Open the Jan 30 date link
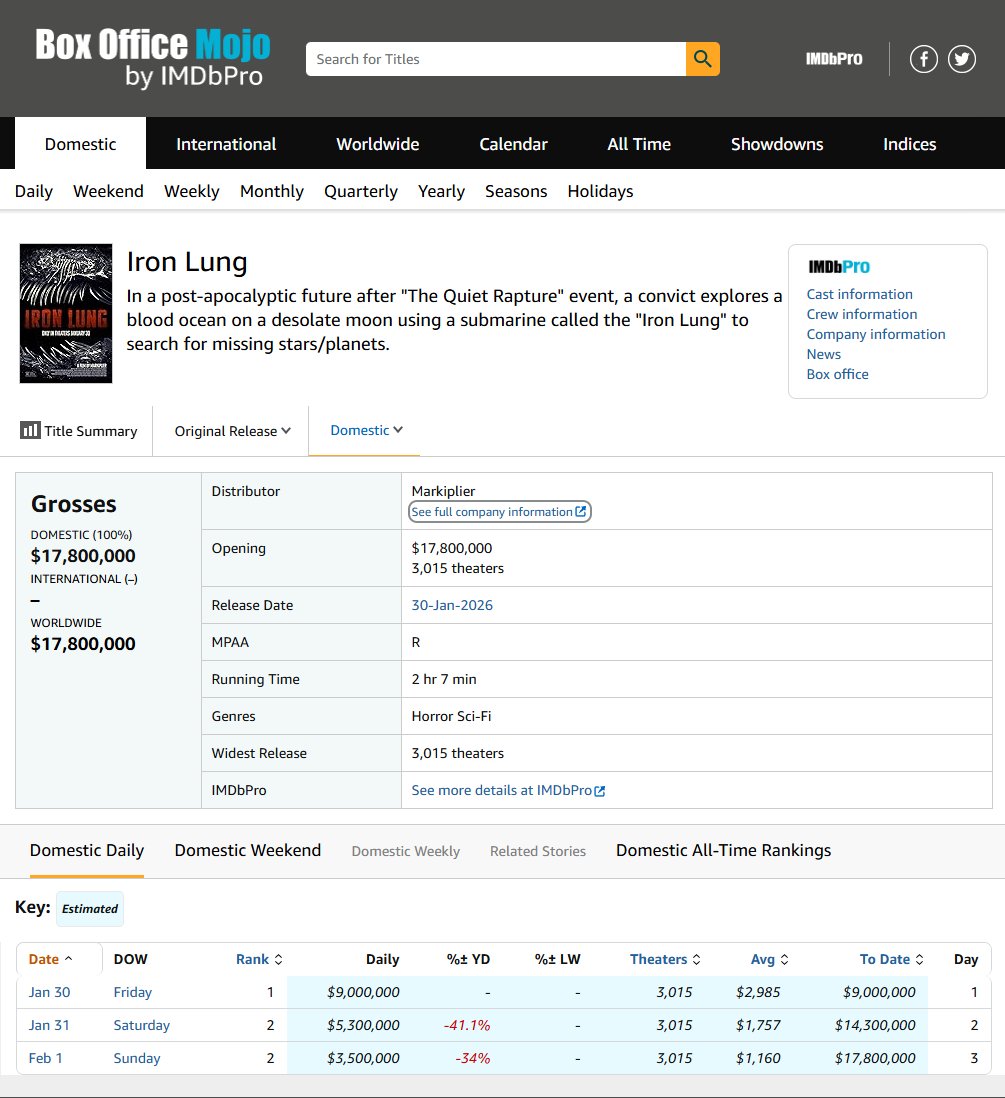 (x=49, y=992)
